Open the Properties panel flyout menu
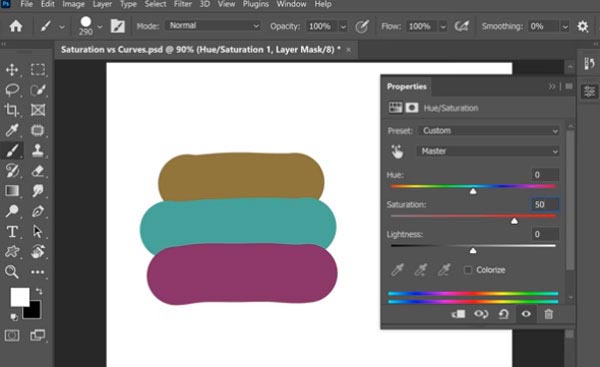The width and height of the screenshot is (600, 367). click(569, 86)
